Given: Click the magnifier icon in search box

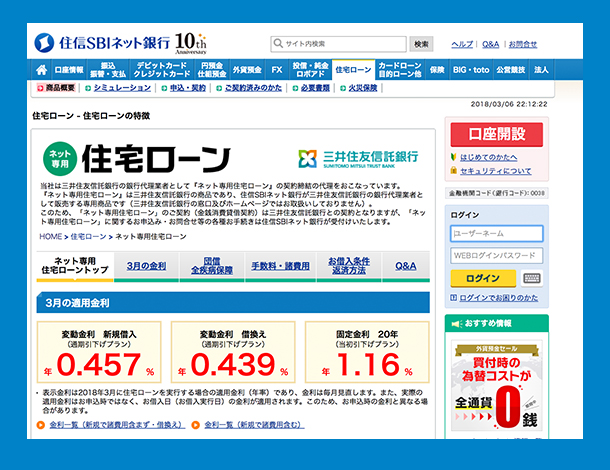Looking at the screenshot, I should (x=278, y=43).
